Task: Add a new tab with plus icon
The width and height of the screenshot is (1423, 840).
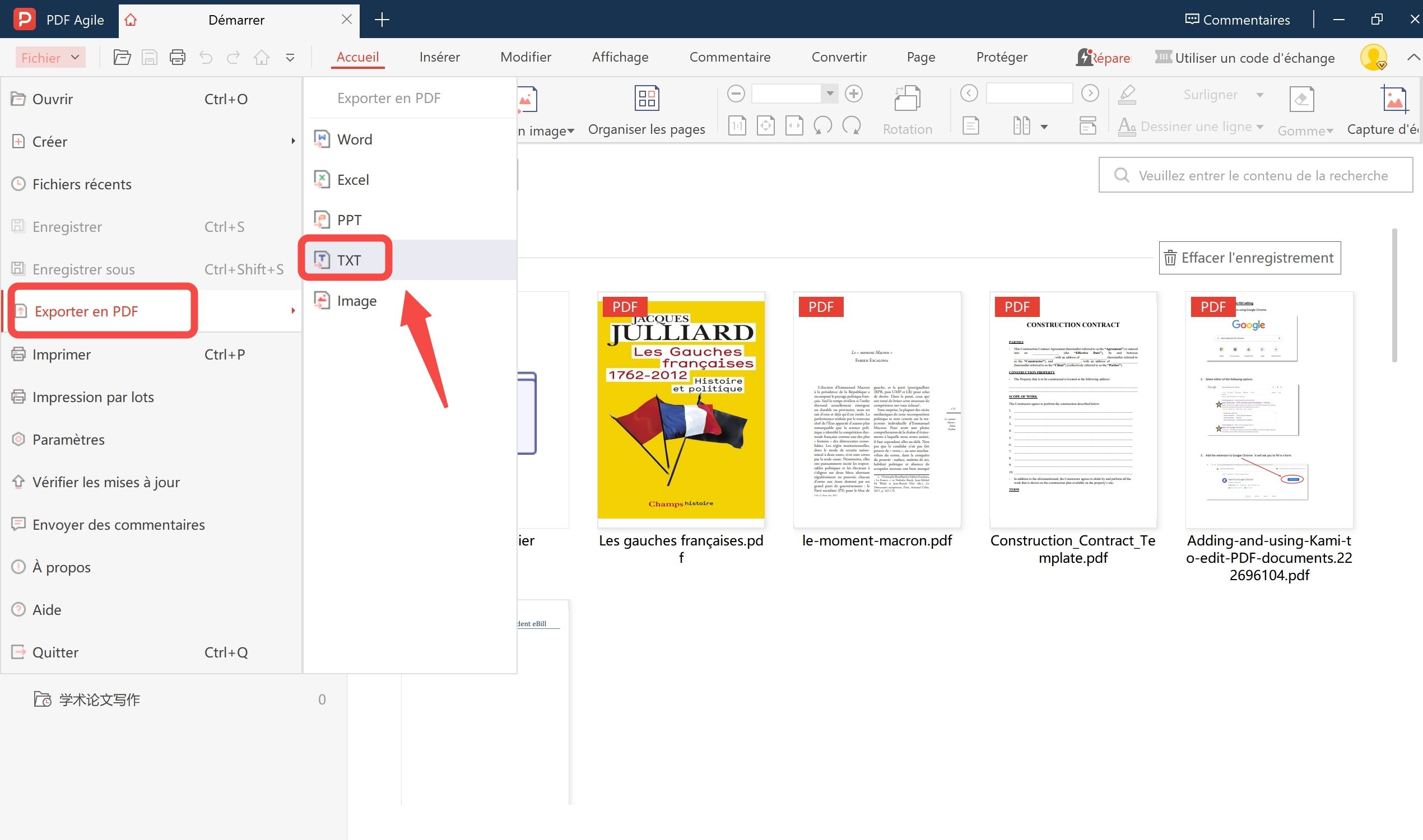Action: (x=382, y=20)
